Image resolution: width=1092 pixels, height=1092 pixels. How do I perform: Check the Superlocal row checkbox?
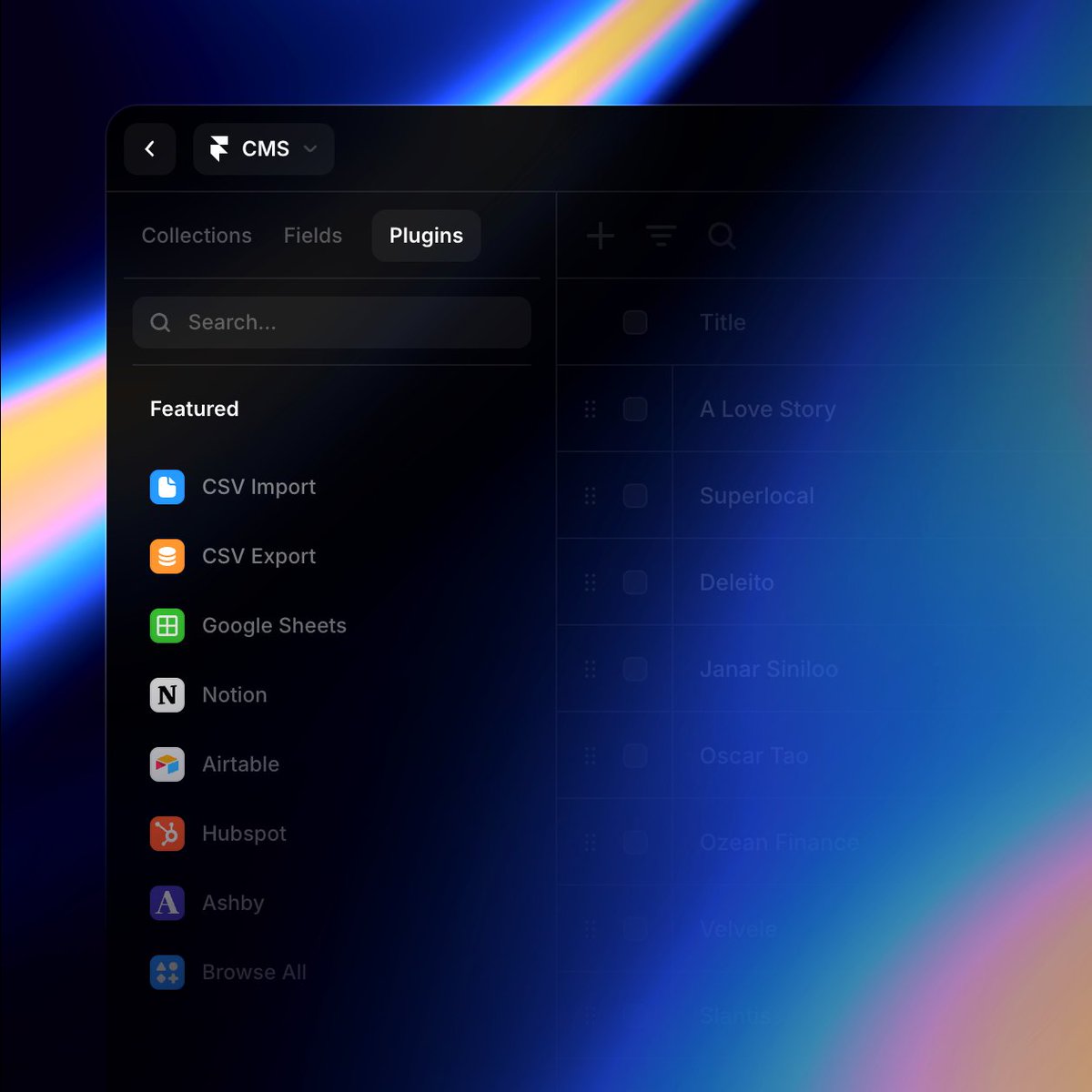635,496
